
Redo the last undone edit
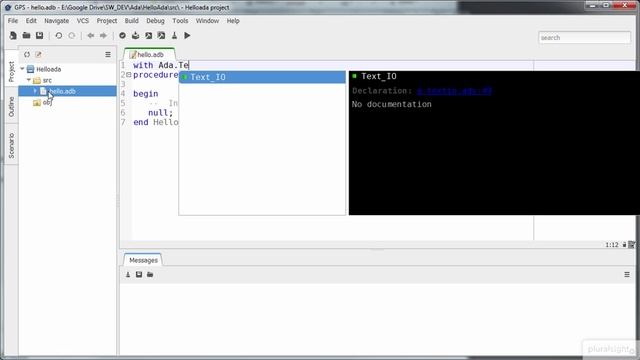tap(72, 36)
